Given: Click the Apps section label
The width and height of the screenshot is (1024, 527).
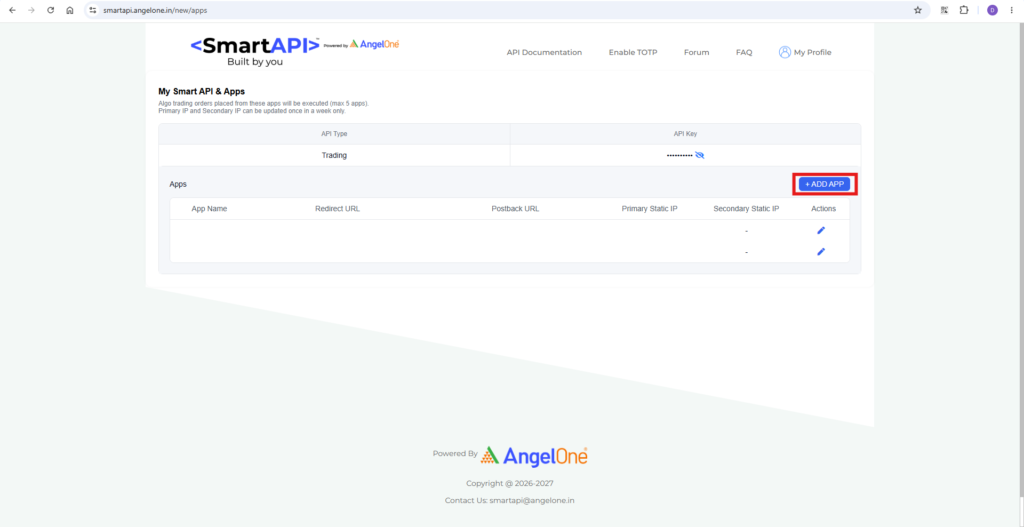Looking at the screenshot, I should (178, 184).
